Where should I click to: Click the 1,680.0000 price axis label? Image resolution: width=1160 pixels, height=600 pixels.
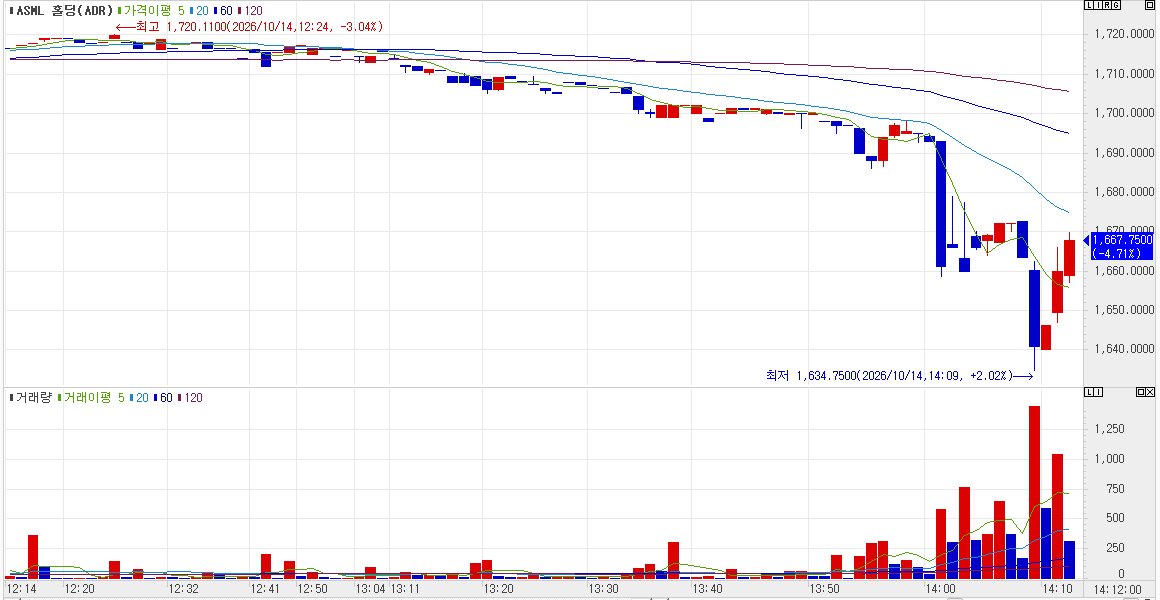click(1124, 192)
